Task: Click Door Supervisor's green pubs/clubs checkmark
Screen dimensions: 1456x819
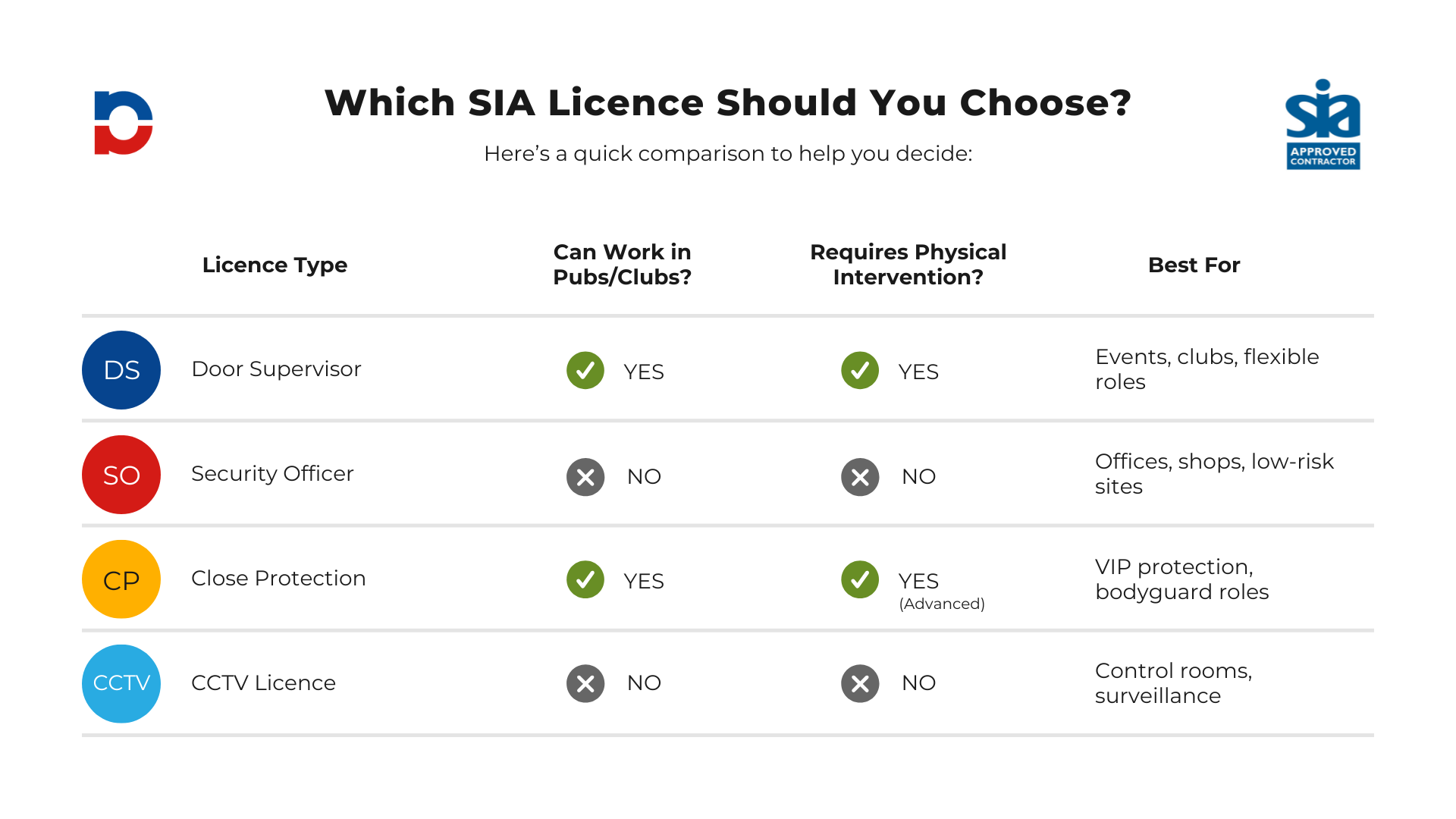Action: pos(585,371)
